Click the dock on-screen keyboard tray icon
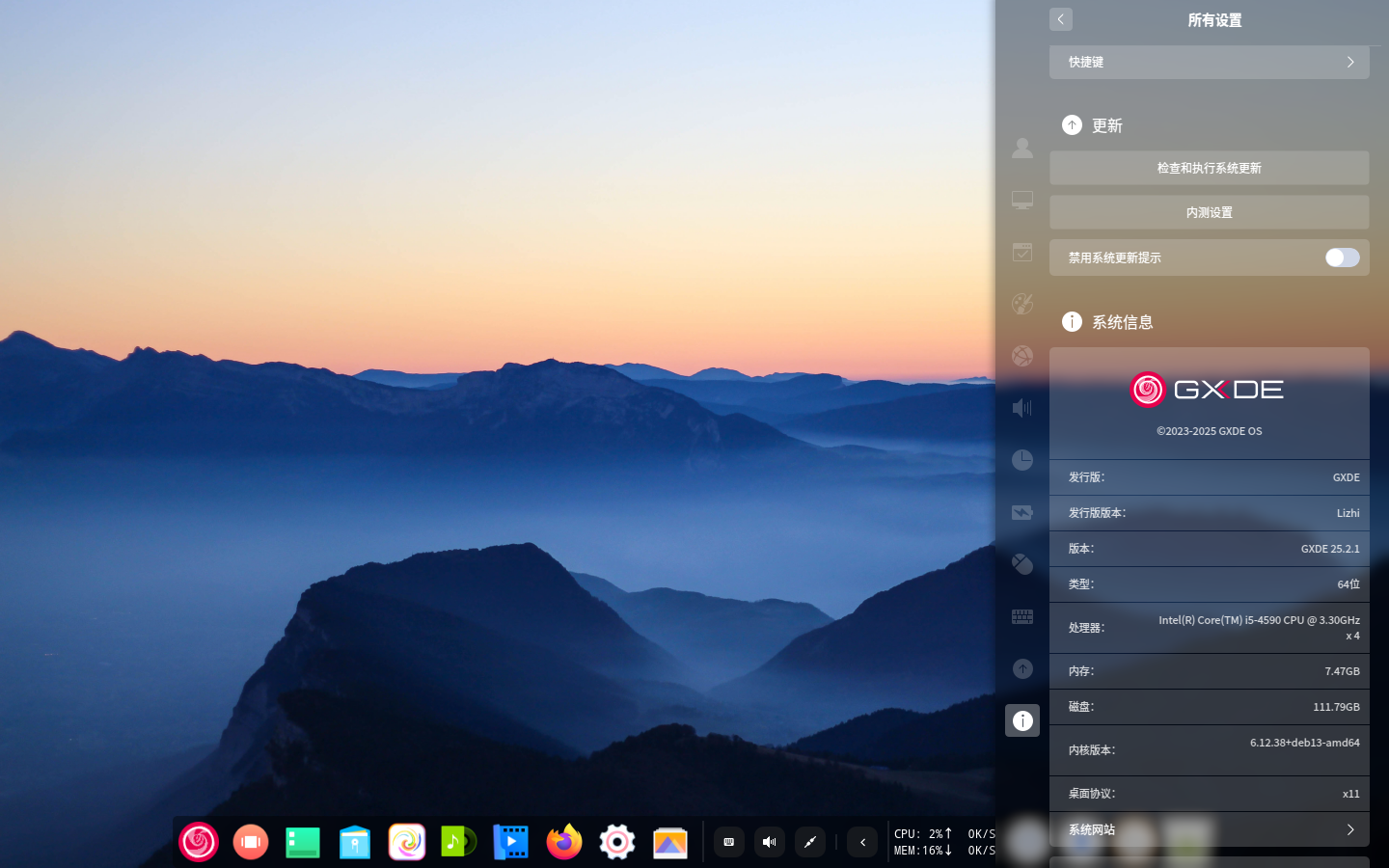Screen dimensions: 1389x868 [x=729, y=842]
